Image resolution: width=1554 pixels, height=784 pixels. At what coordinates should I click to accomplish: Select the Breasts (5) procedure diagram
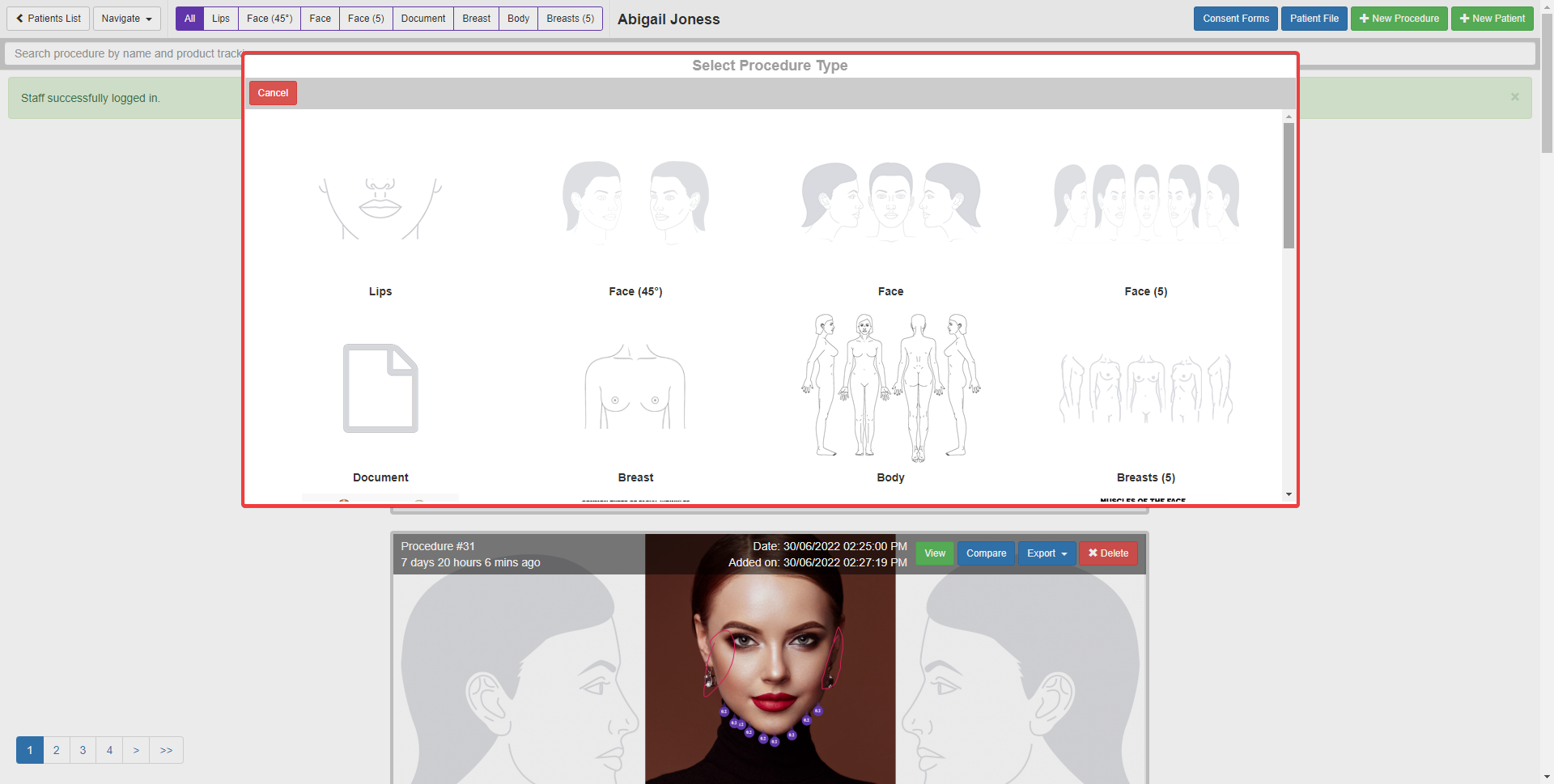pos(1145,388)
